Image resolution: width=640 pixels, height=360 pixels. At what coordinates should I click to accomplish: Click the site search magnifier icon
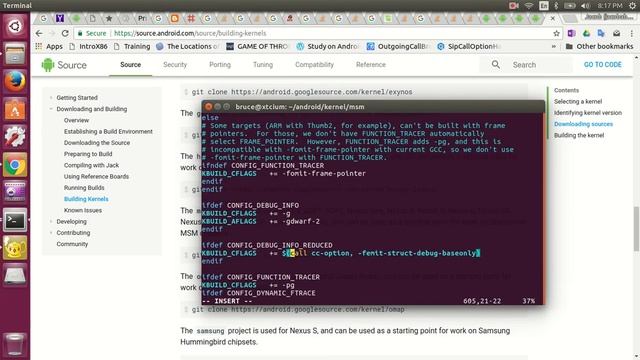tap(496, 64)
